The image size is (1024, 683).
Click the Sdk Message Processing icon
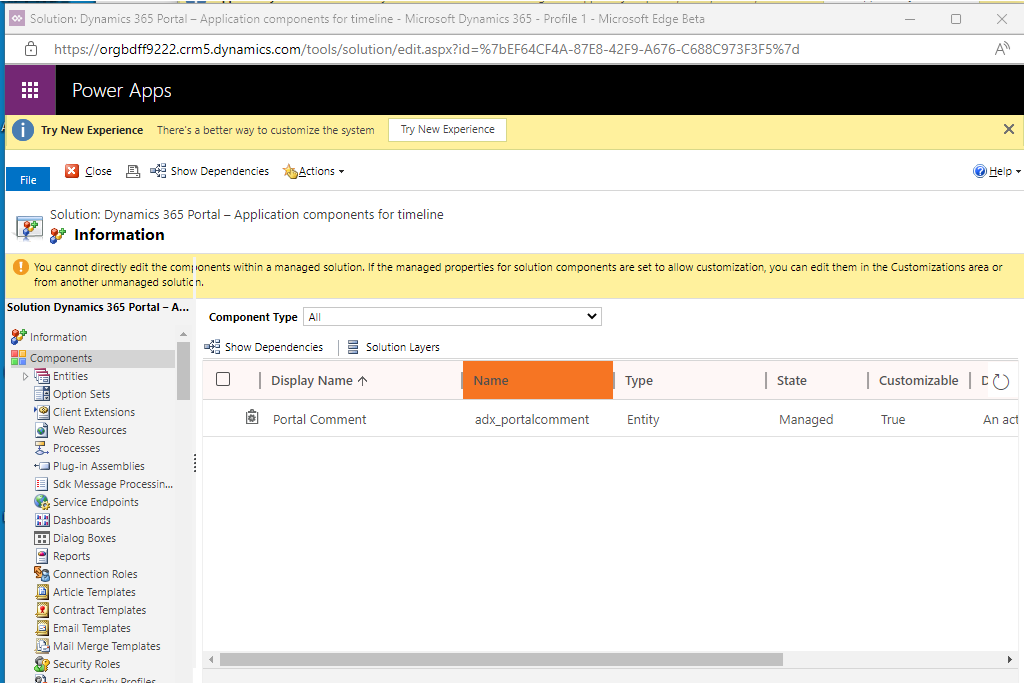(42, 484)
